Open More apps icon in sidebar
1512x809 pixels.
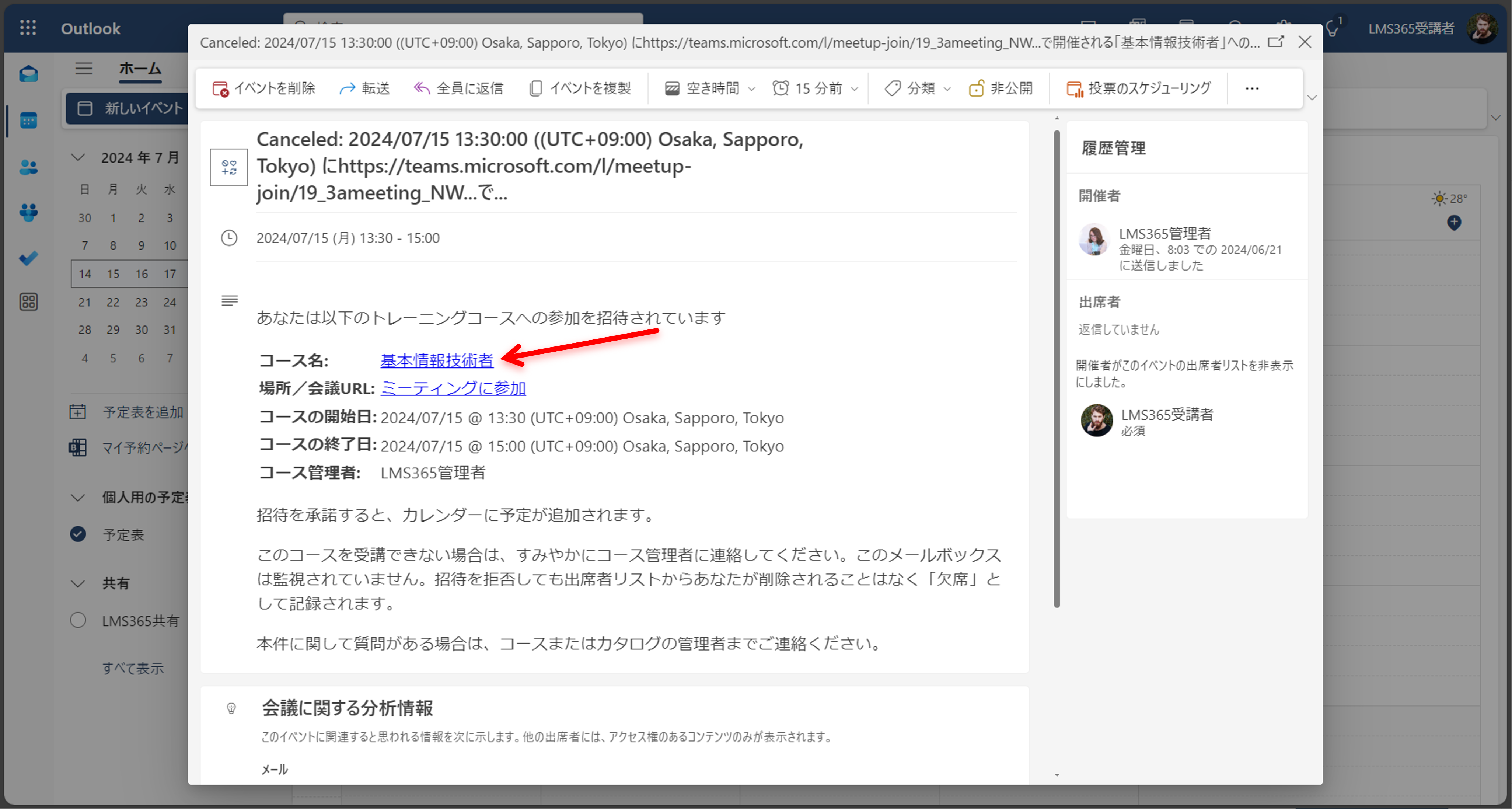[28, 302]
